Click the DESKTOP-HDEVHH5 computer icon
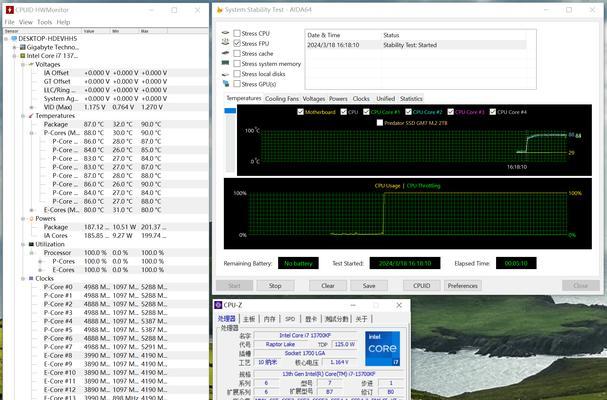607x400 pixels. 14,38
